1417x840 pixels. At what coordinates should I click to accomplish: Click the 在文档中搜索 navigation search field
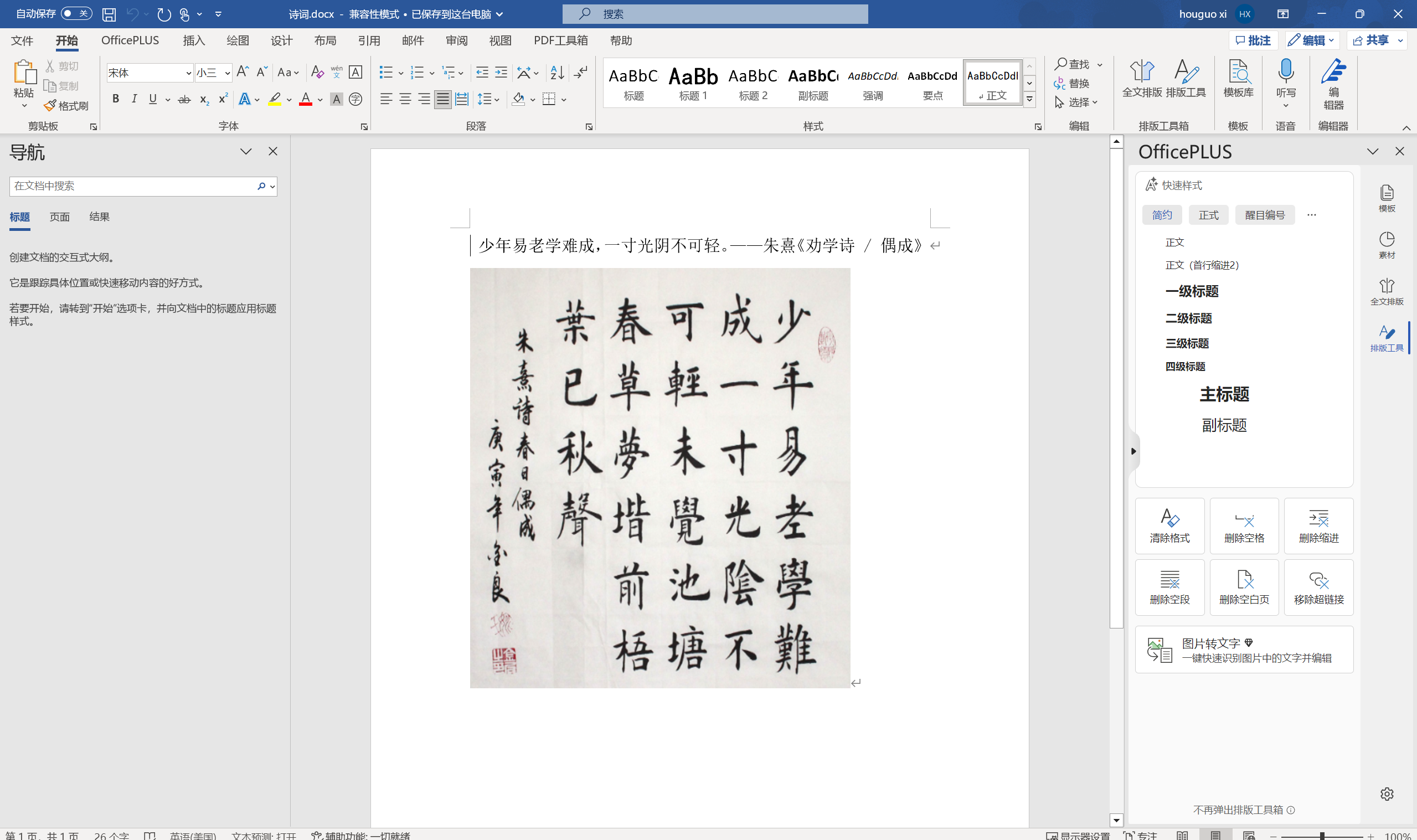point(132,186)
